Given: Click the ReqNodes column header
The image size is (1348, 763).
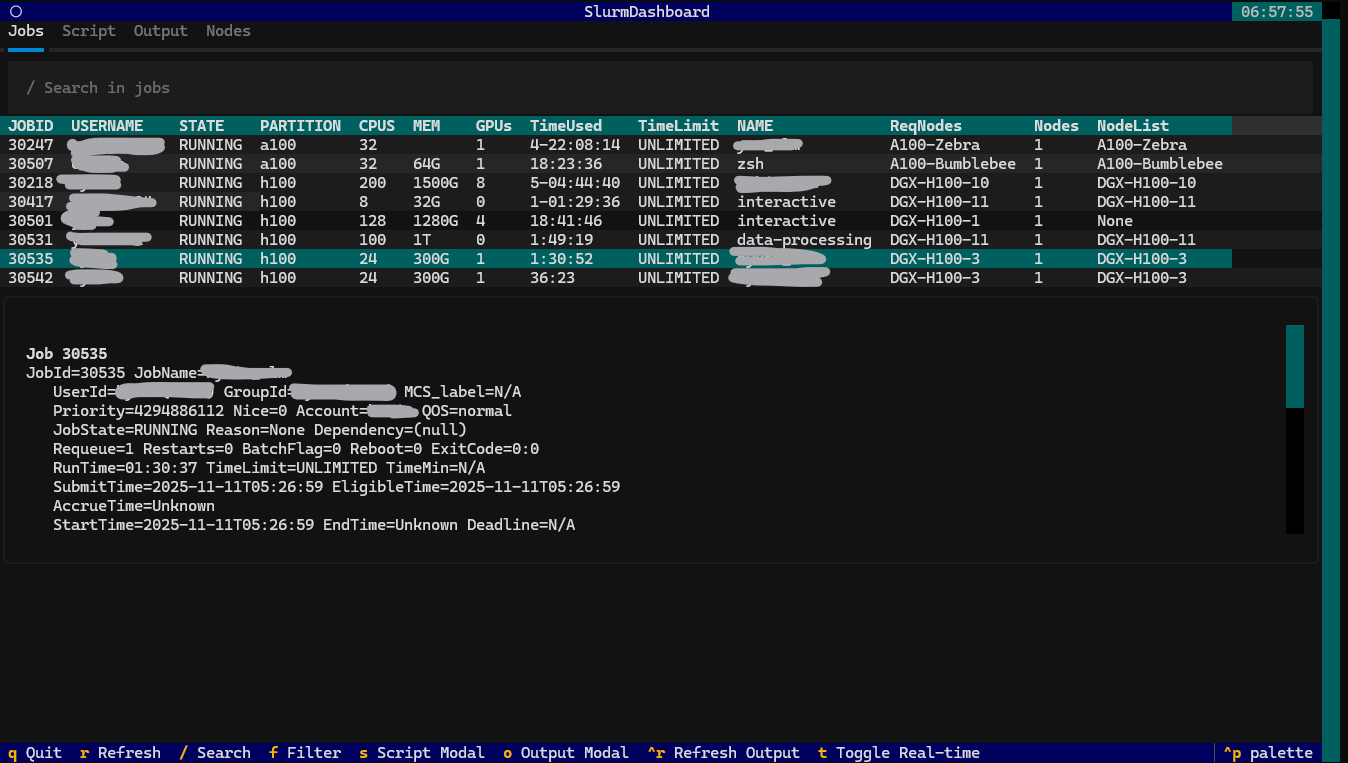Looking at the screenshot, I should (926, 126).
